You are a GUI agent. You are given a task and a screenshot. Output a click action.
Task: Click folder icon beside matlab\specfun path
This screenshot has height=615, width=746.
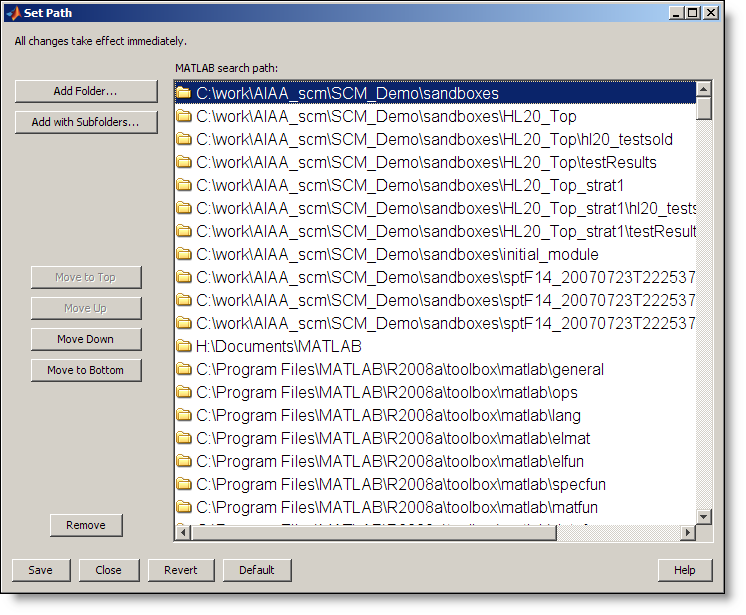pos(184,484)
